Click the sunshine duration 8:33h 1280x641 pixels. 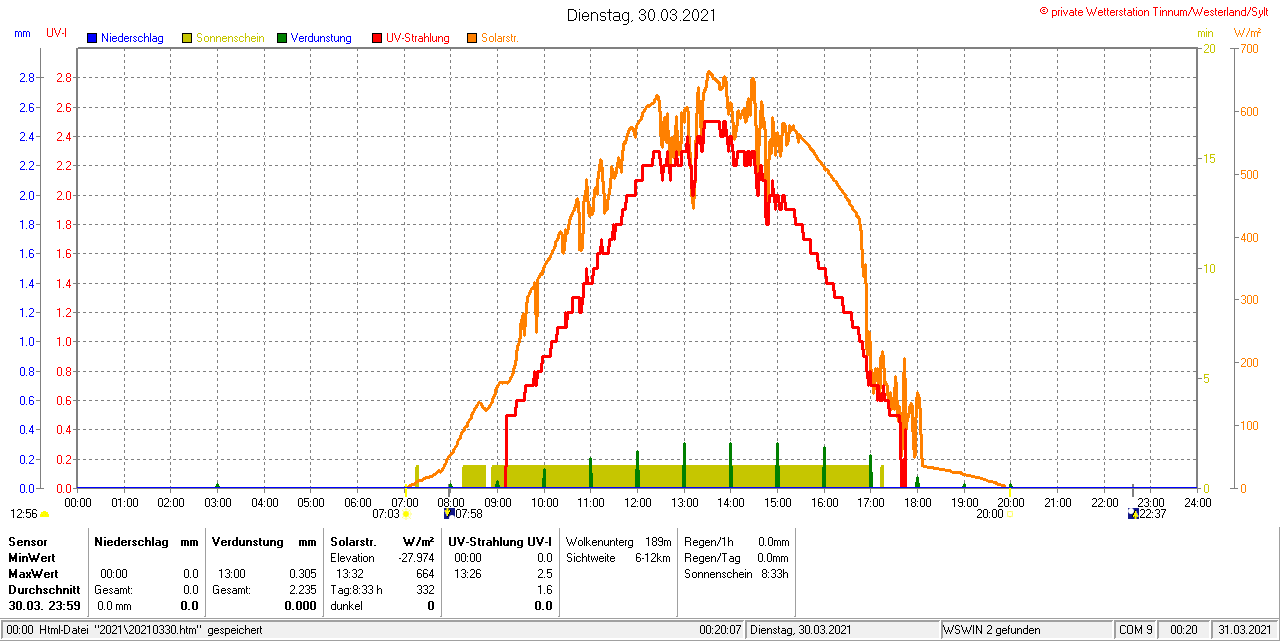[x=773, y=574]
